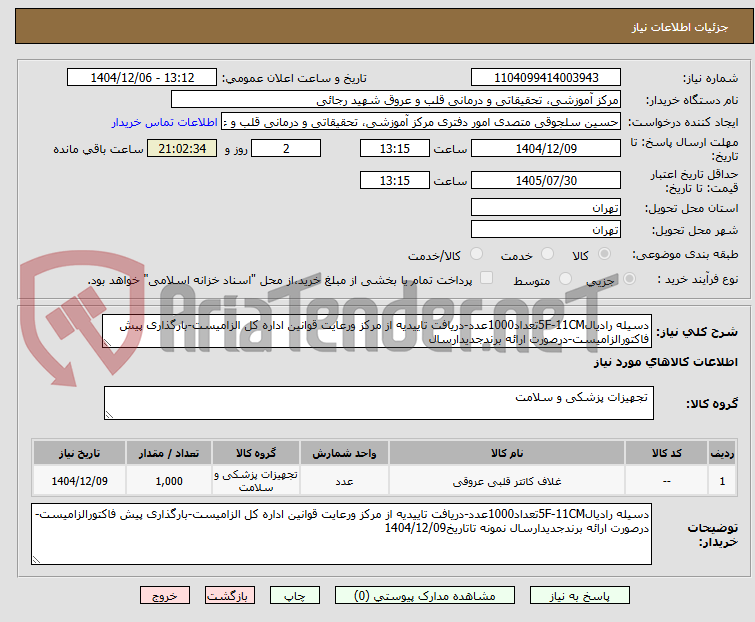Click the پاسخ به نیاز button

(x=580, y=596)
